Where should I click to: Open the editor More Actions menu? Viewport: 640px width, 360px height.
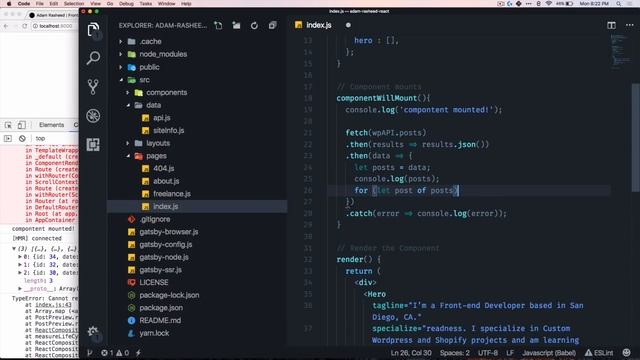[629, 25]
